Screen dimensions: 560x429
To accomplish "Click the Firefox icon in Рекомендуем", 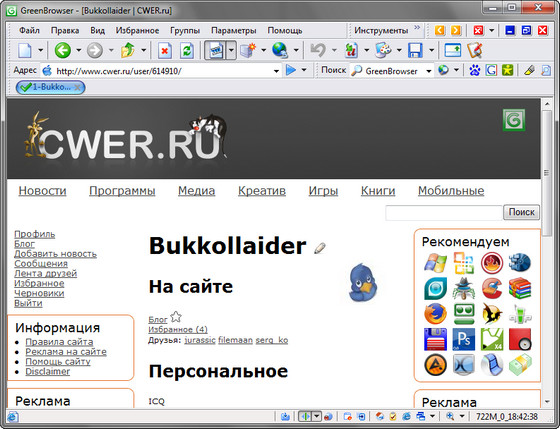I will 435,314.
